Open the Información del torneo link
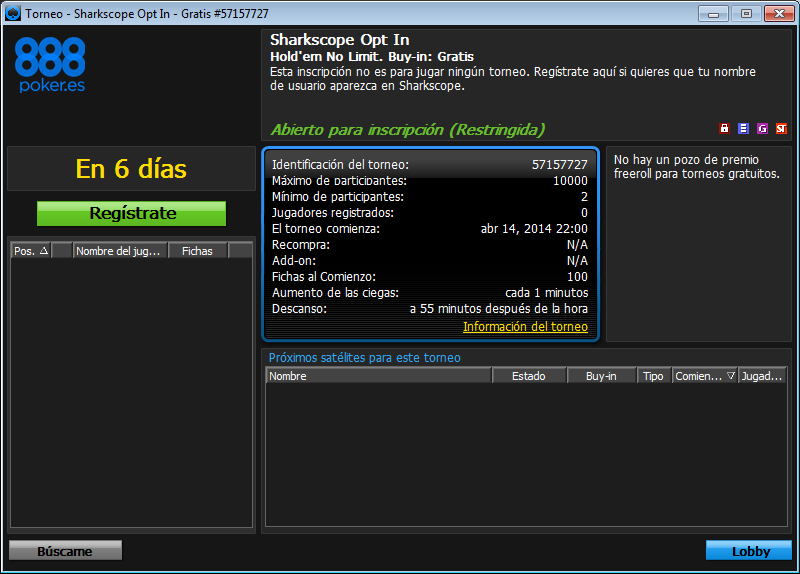 coord(525,327)
